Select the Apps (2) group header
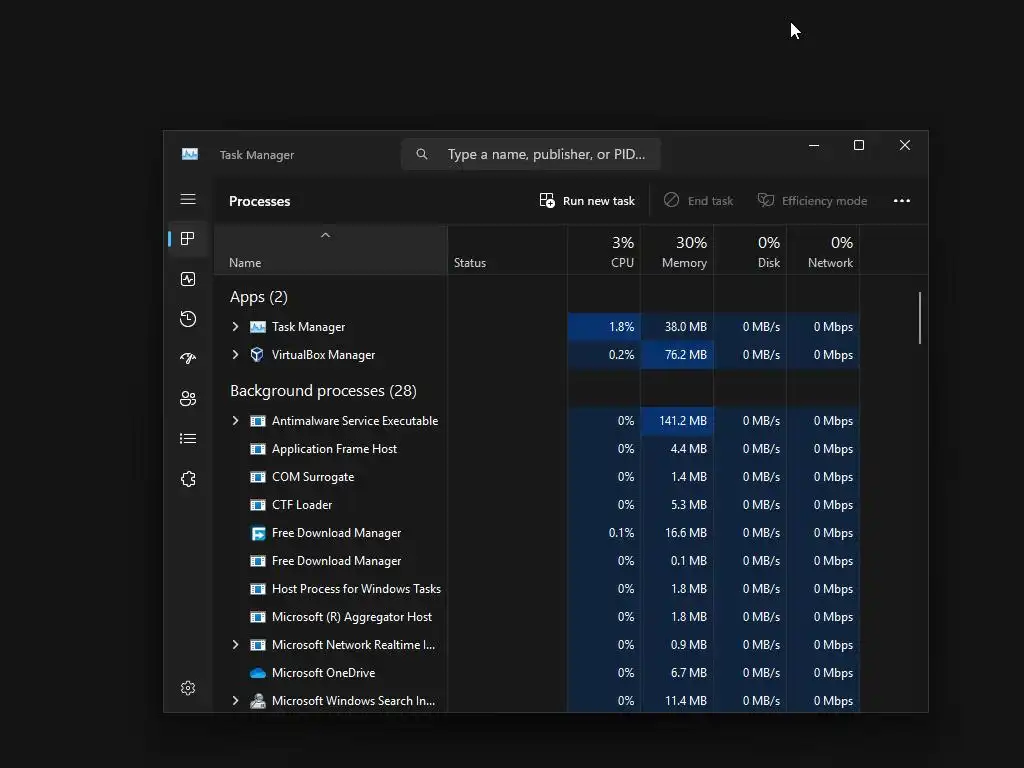This screenshot has height=768, width=1024. pyautogui.click(x=259, y=297)
